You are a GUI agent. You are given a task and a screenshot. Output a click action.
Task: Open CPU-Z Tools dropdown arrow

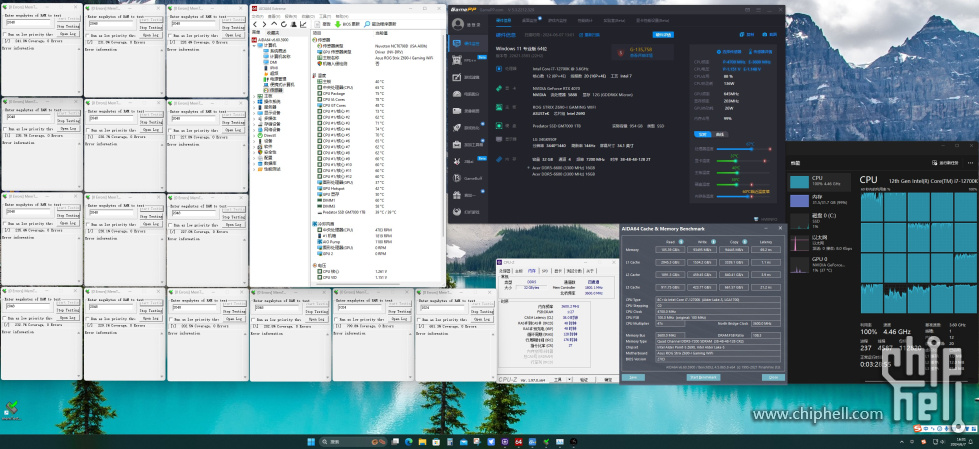pyautogui.click(x=569, y=379)
